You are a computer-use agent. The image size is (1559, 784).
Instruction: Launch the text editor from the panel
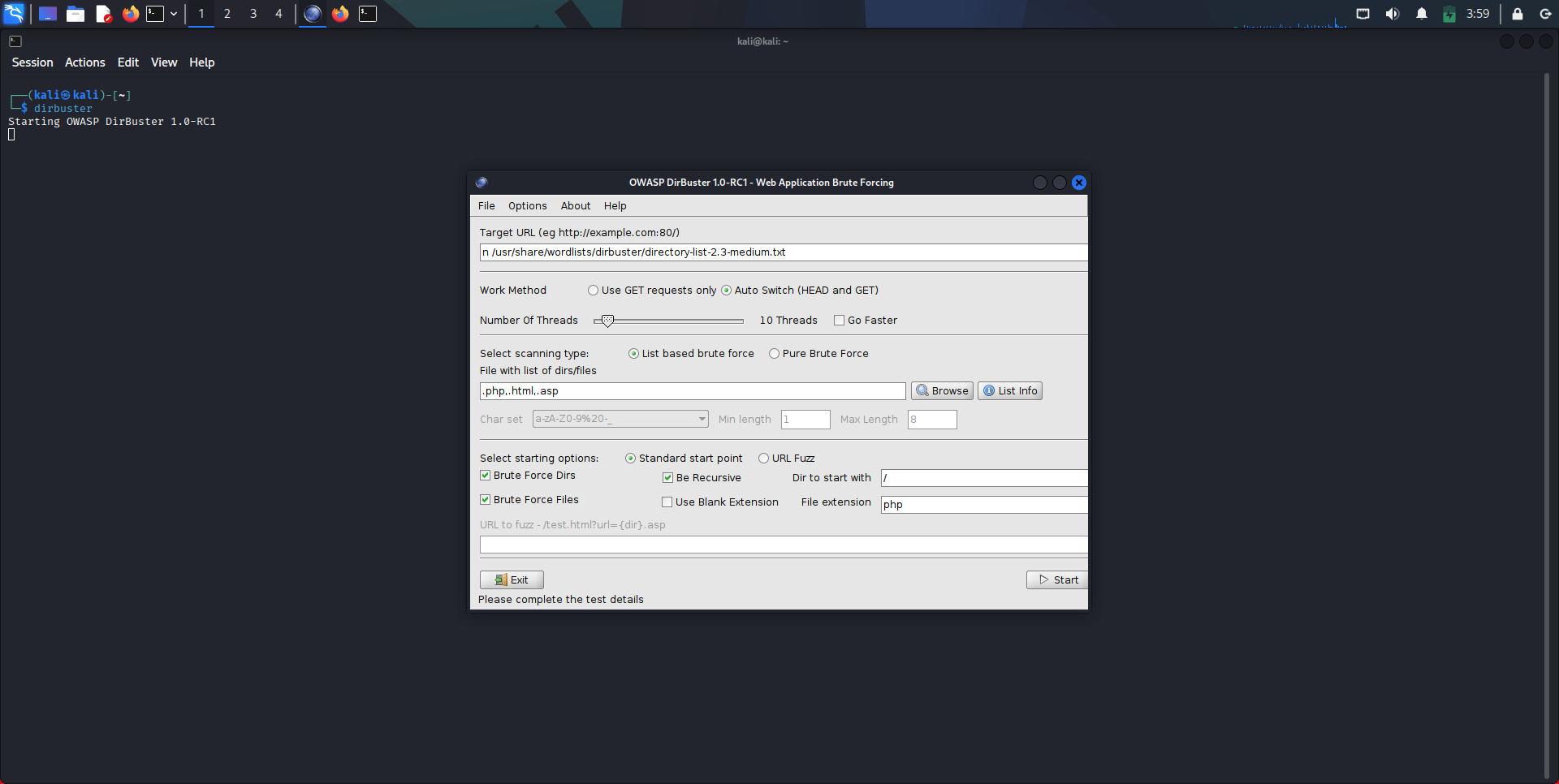pyautogui.click(x=103, y=14)
